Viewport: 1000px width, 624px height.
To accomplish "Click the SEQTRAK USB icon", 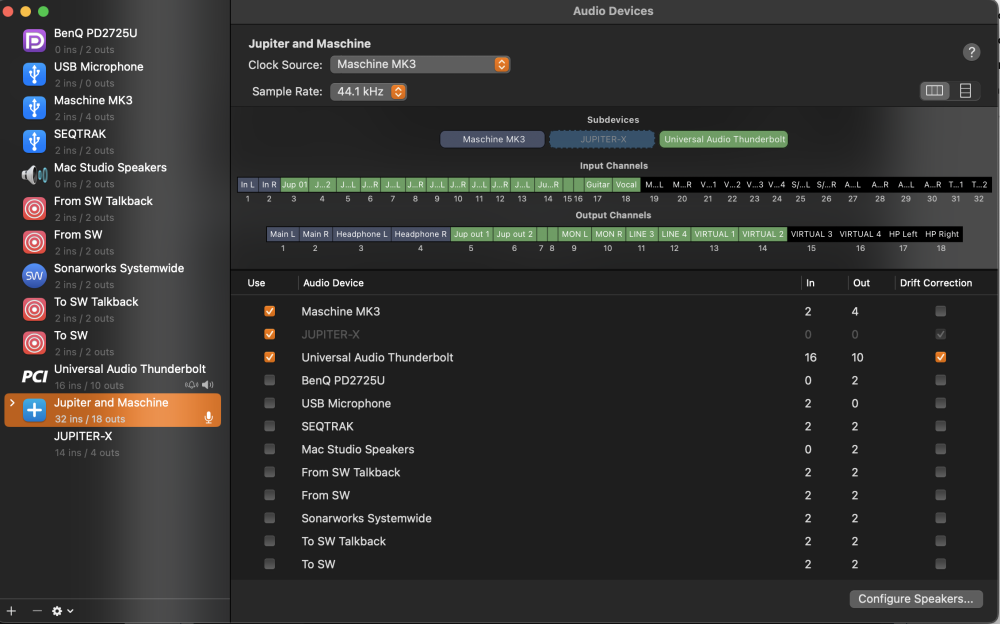I will 34,142.
